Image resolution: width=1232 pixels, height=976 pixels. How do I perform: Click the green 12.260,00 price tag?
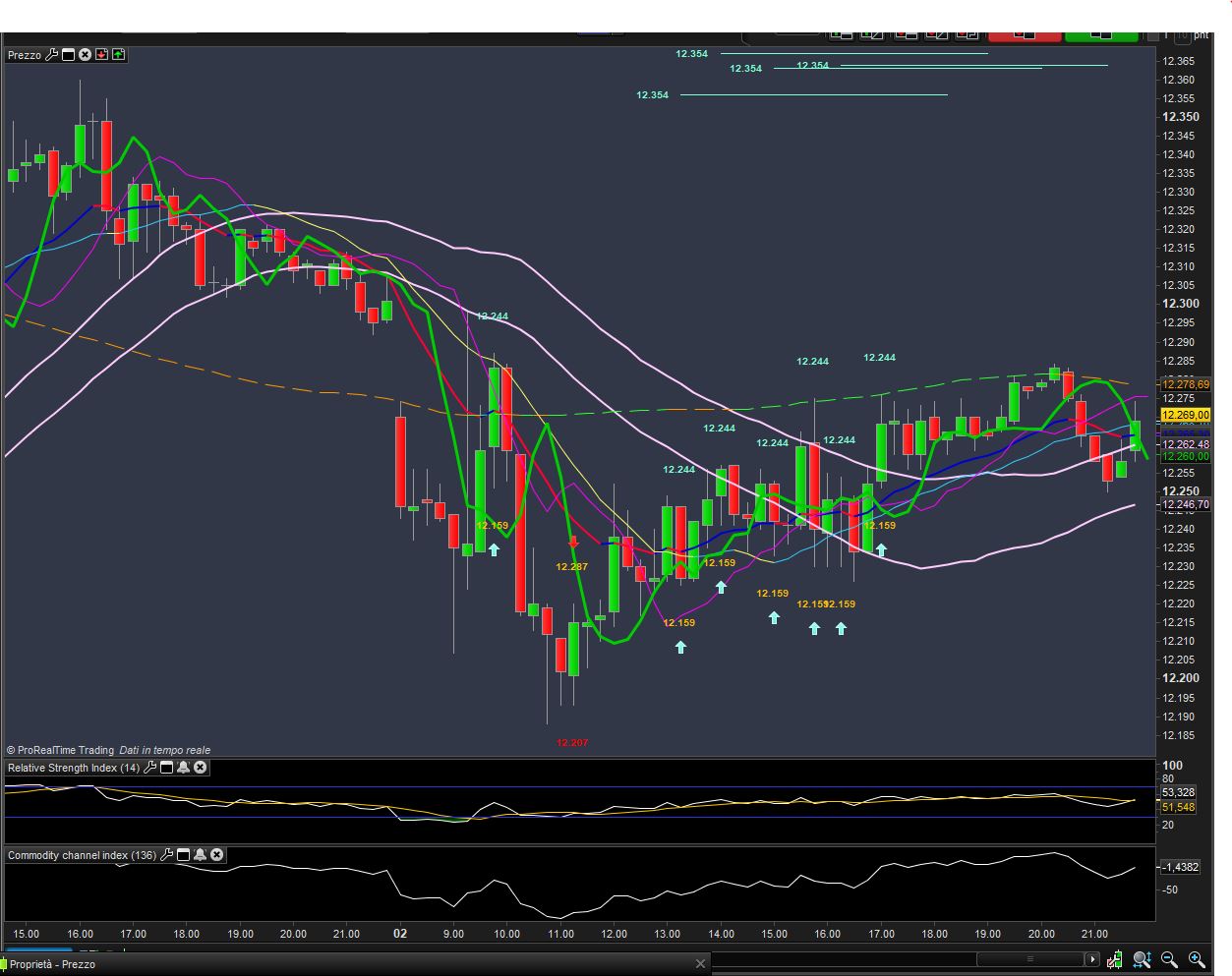(x=1185, y=456)
